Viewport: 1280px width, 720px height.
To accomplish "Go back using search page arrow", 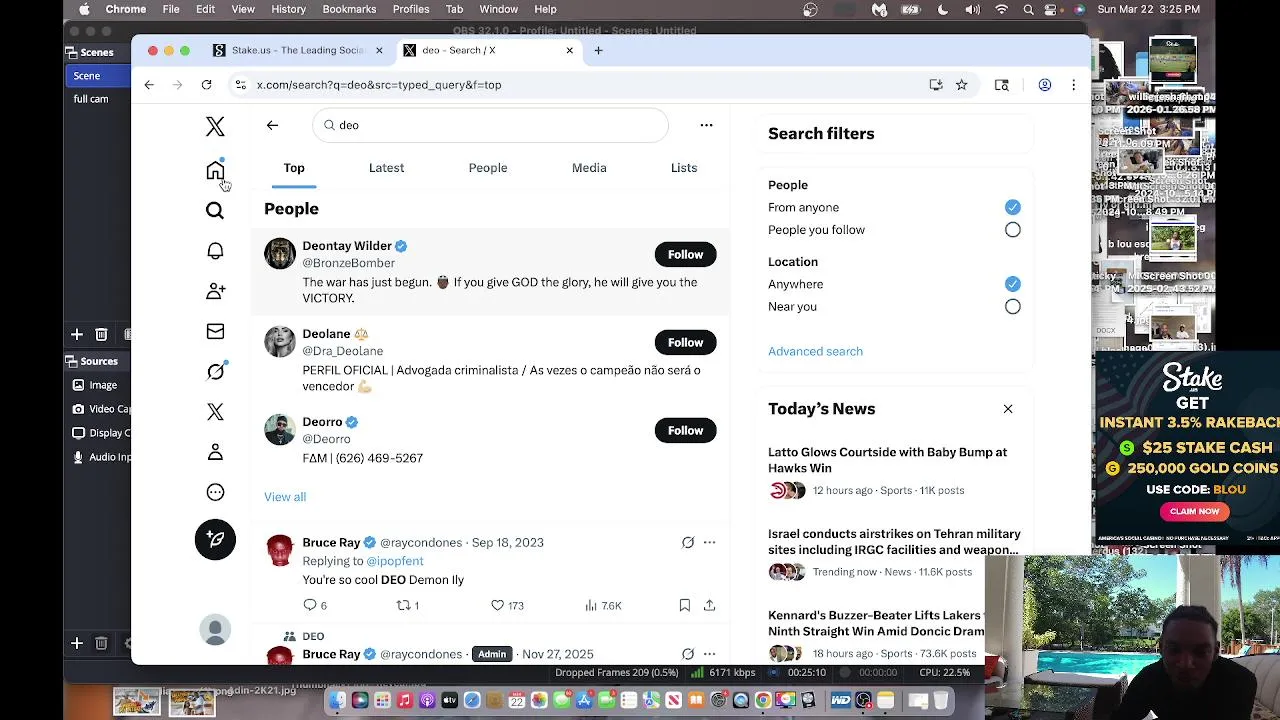I will pos(272,125).
